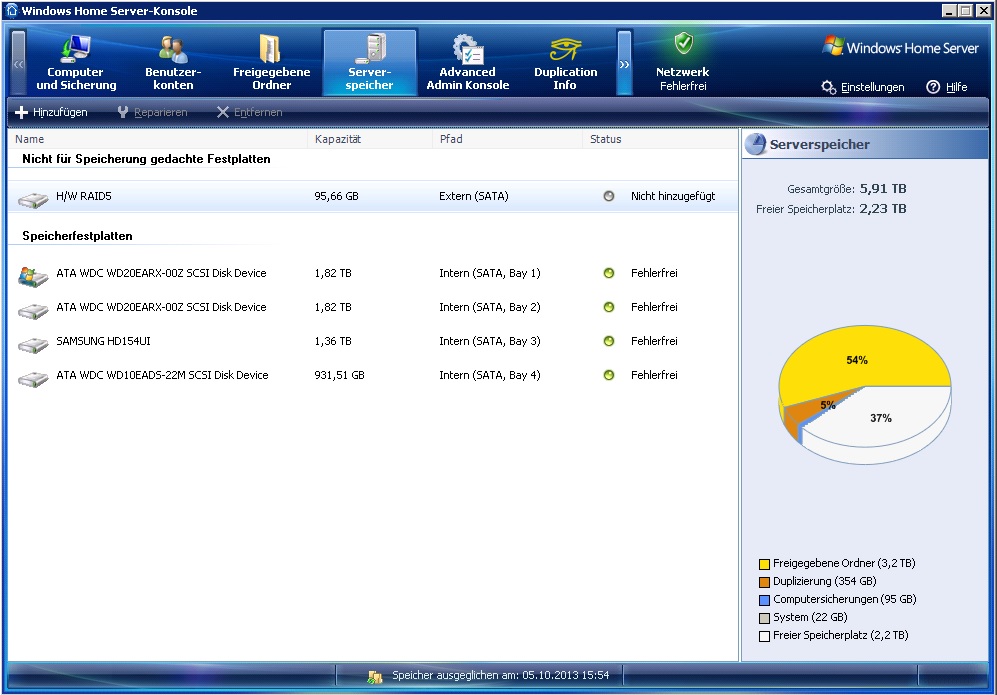Click the yellow Freigegebene Ordner legend swatch

coord(764,564)
